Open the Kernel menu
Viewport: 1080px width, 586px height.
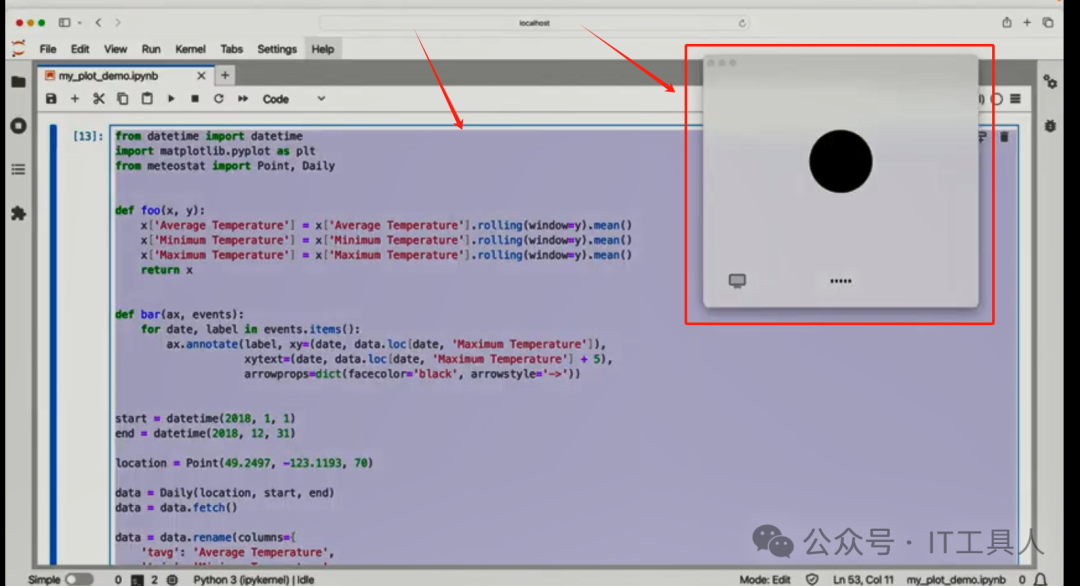(190, 49)
